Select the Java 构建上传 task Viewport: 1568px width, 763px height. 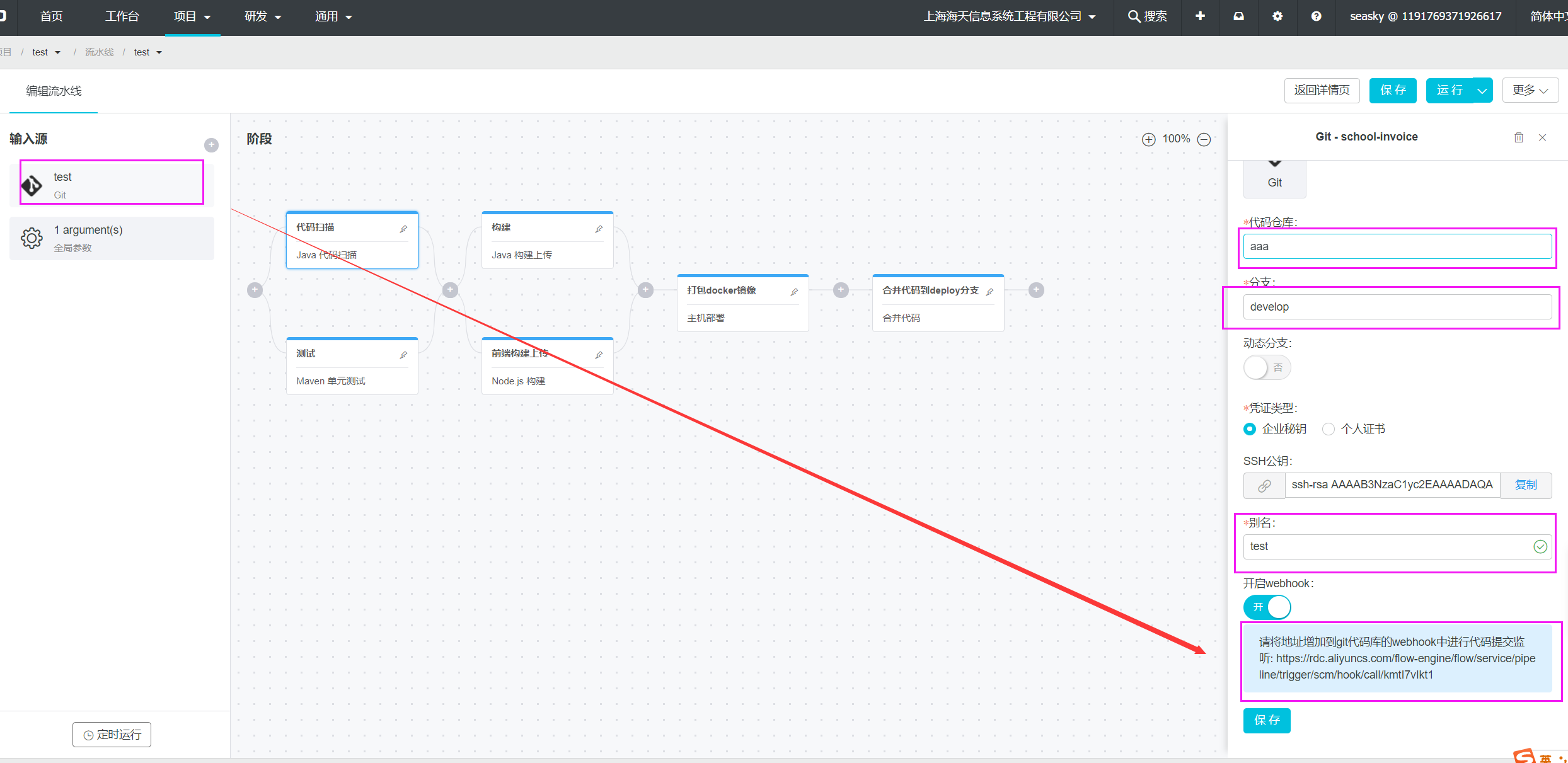pyautogui.click(x=522, y=255)
